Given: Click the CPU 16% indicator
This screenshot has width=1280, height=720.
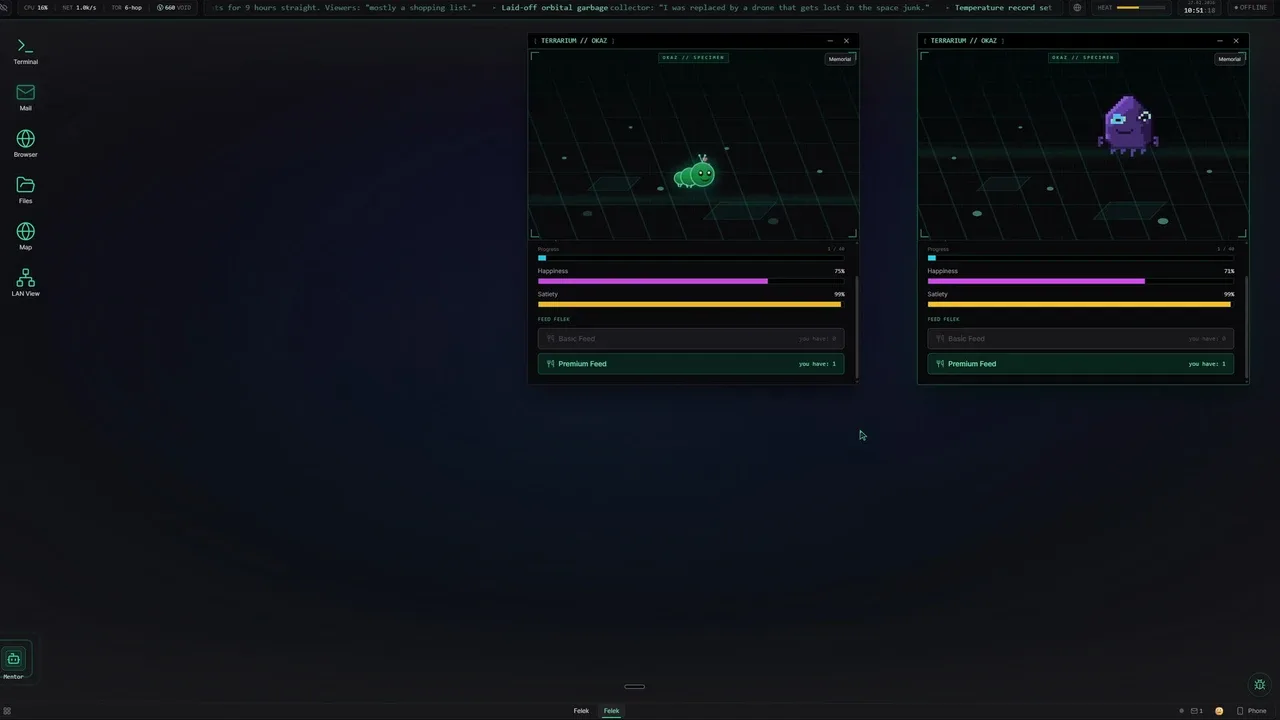Looking at the screenshot, I should point(35,7).
